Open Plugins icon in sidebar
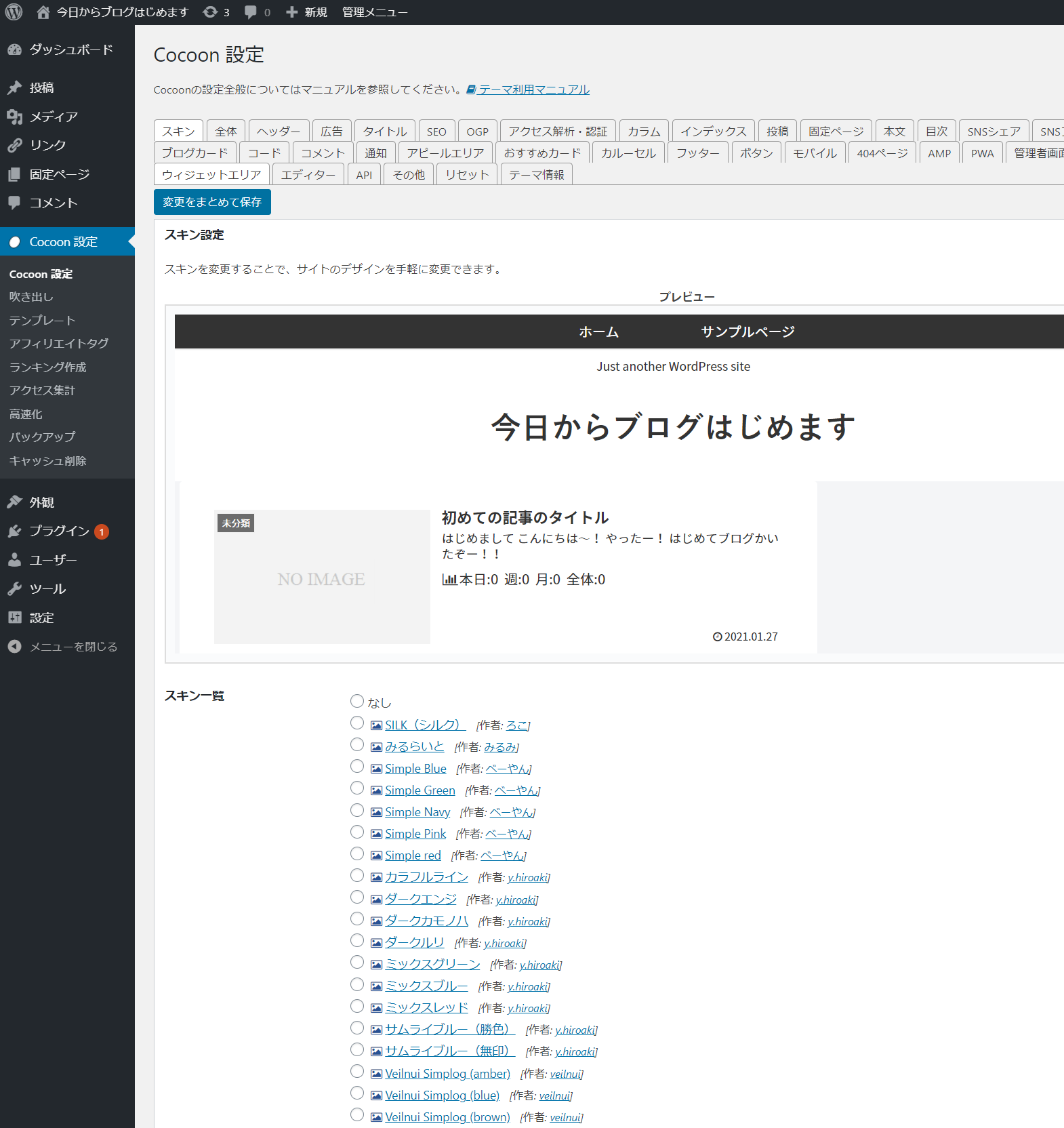Image resolution: width=1064 pixels, height=1128 pixels. pos(15,531)
